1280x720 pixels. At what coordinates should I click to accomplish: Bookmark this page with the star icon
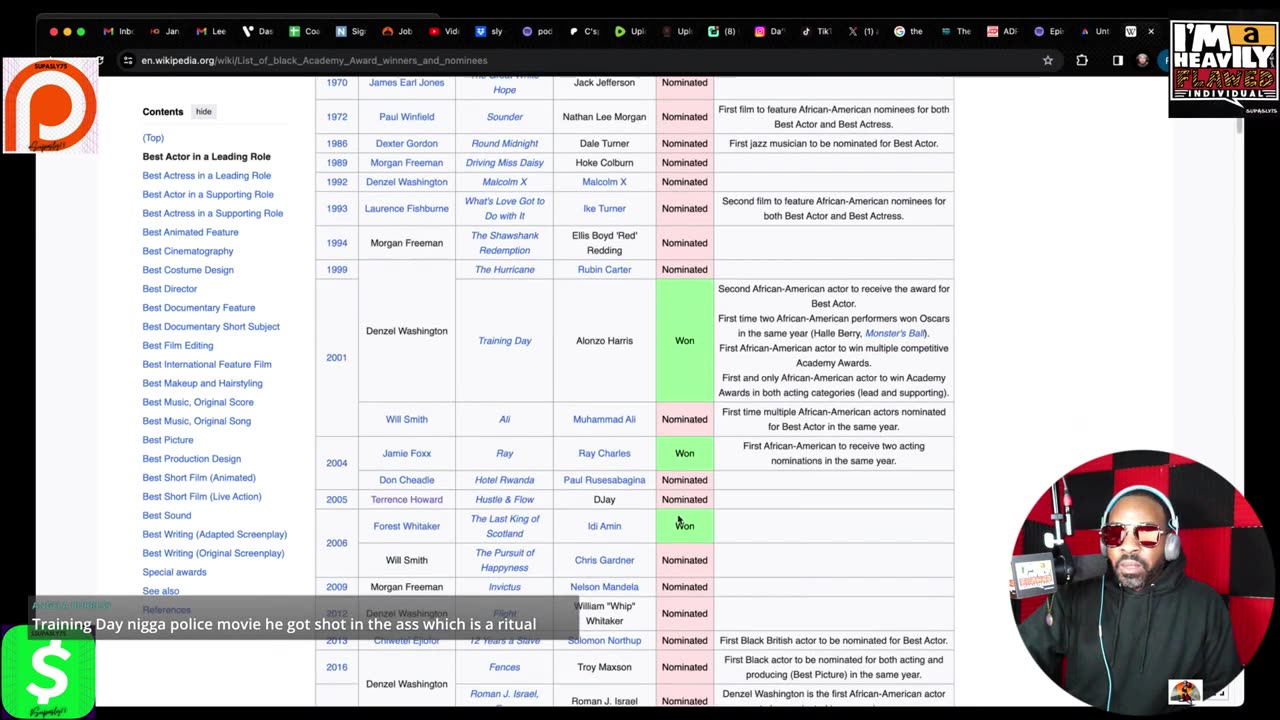click(1048, 60)
